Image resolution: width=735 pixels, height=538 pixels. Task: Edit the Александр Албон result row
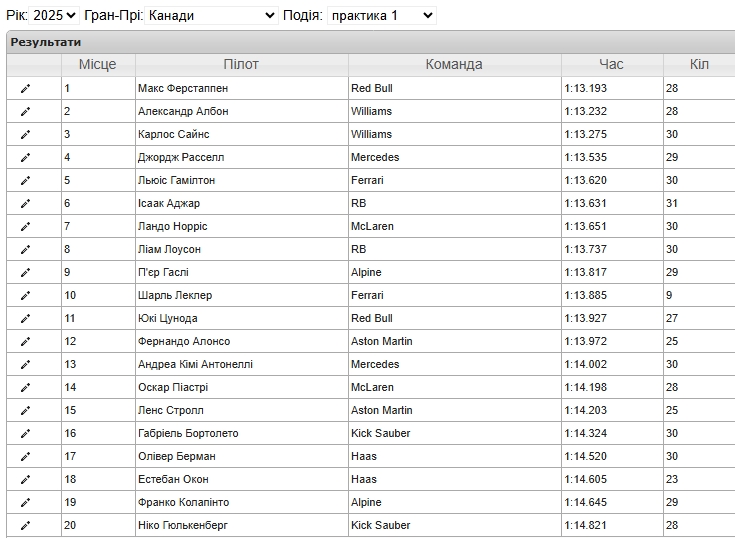point(25,111)
